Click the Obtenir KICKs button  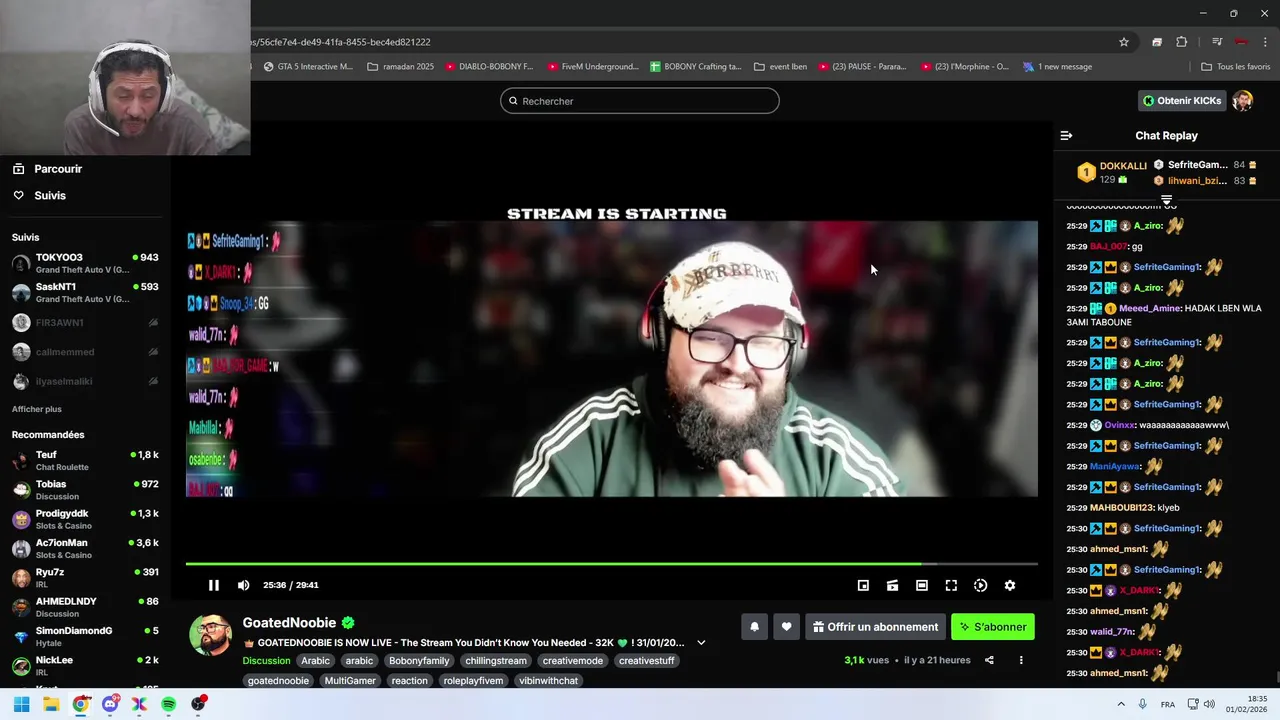pos(1182,101)
